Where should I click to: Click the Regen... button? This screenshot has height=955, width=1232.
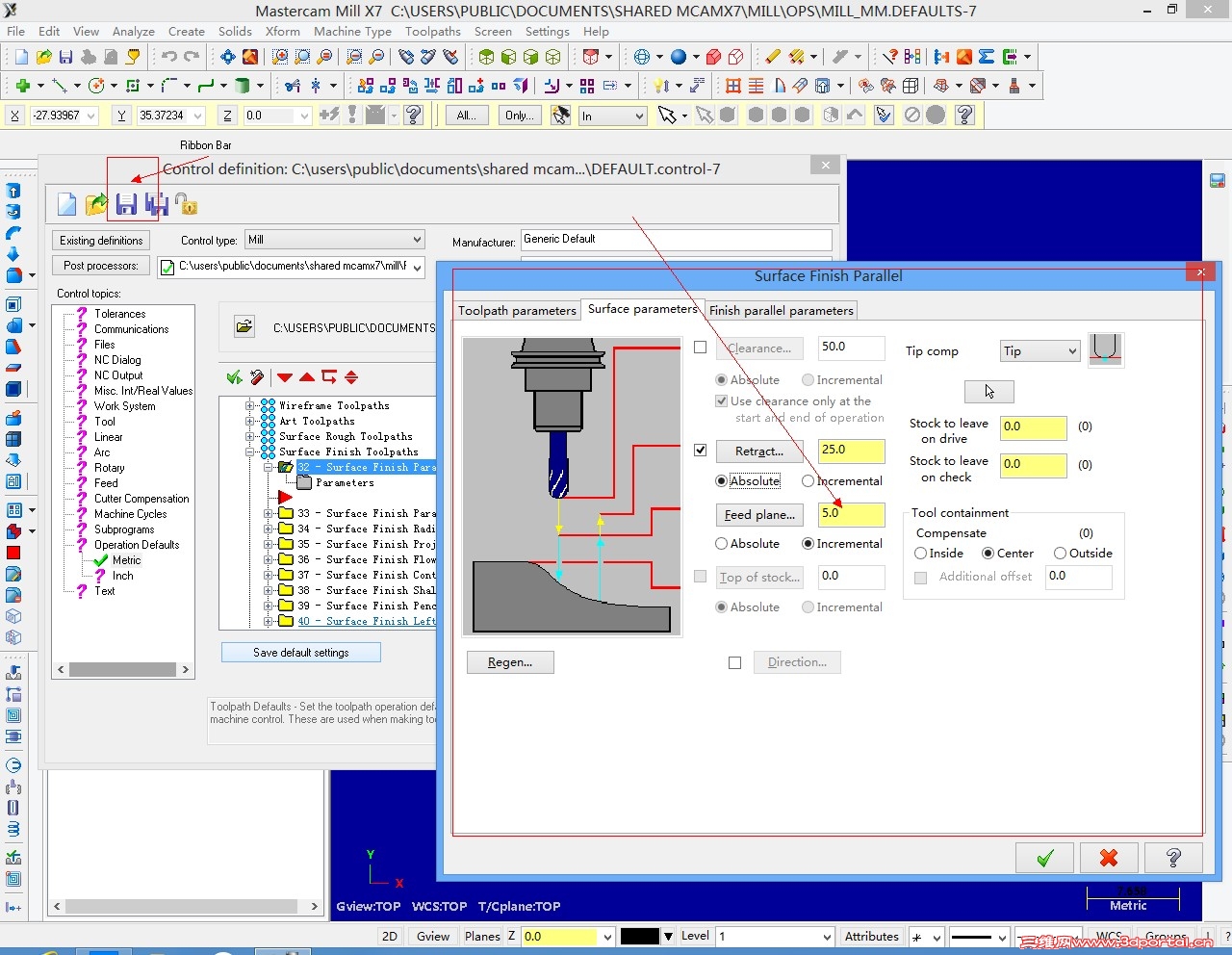click(510, 662)
